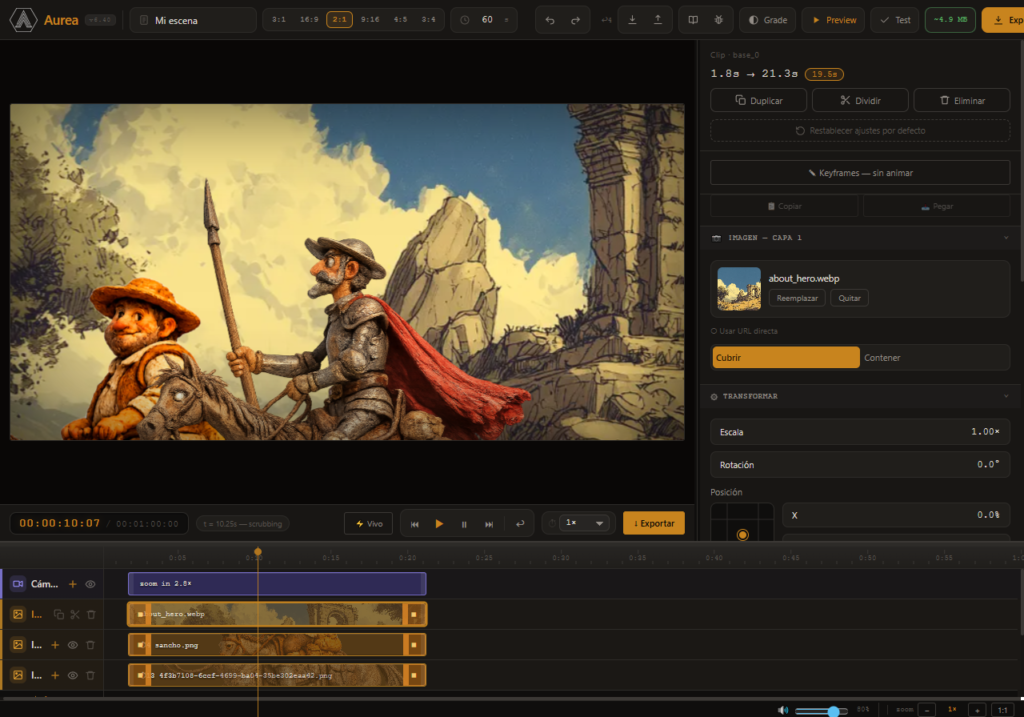Zoom in the timeline with plus button

(977, 710)
